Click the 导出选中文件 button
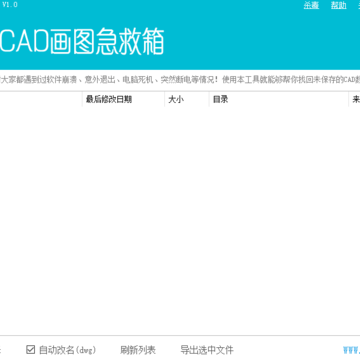The width and height of the screenshot is (360, 360). tap(207, 350)
